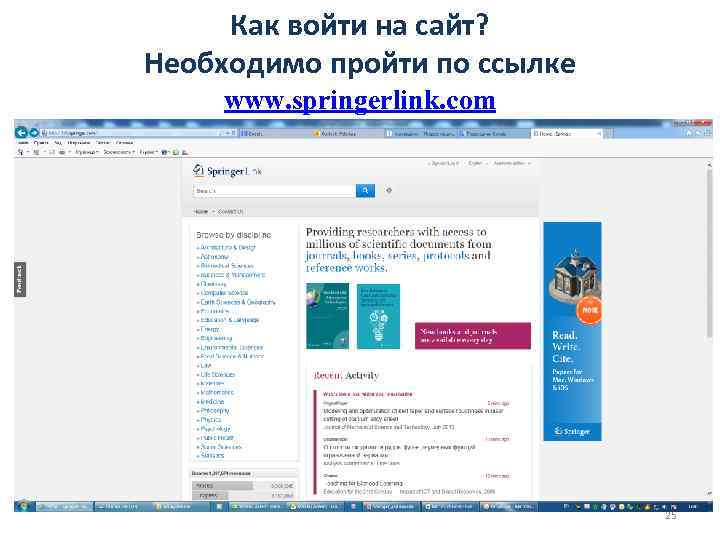Open the Life Sciences discipline
The image size is (720, 540).
tap(217, 375)
